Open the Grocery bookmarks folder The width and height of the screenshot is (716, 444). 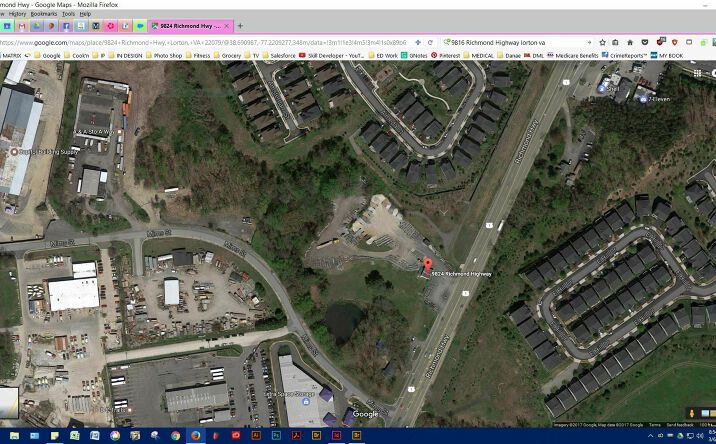point(227,55)
